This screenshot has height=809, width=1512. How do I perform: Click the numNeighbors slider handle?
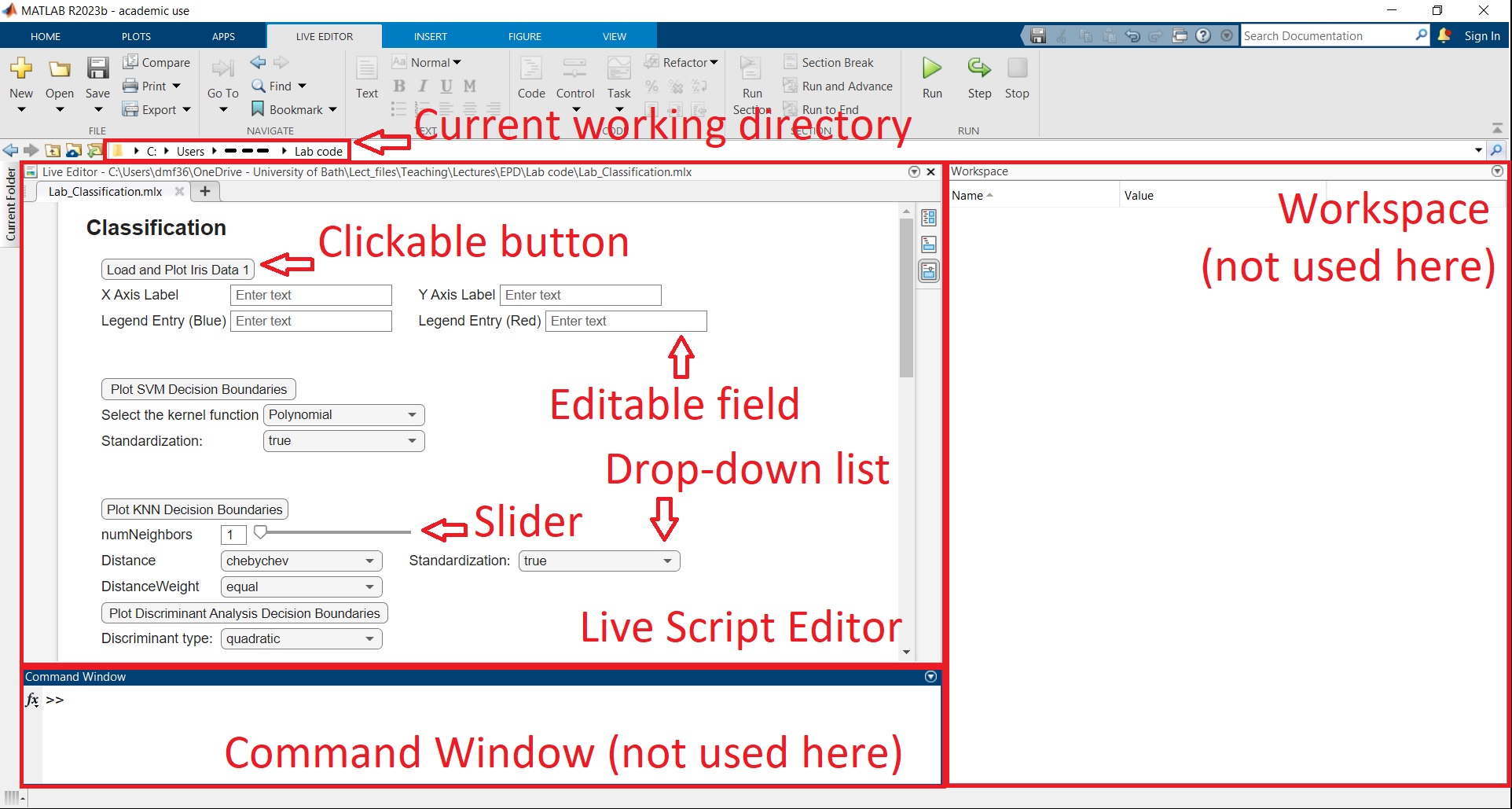pyautogui.click(x=260, y=532)
